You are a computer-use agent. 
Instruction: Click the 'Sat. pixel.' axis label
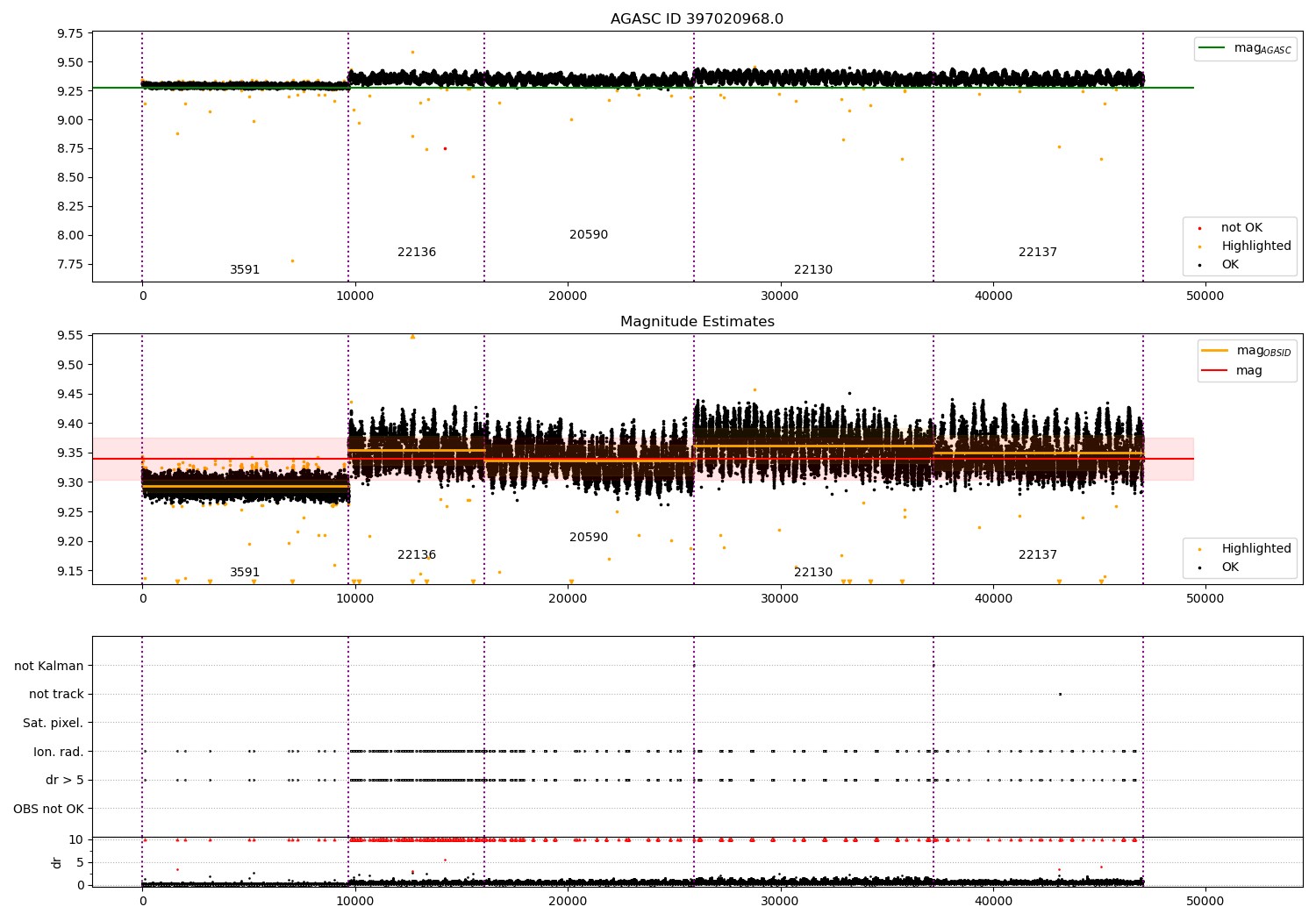tap(54, 723)
